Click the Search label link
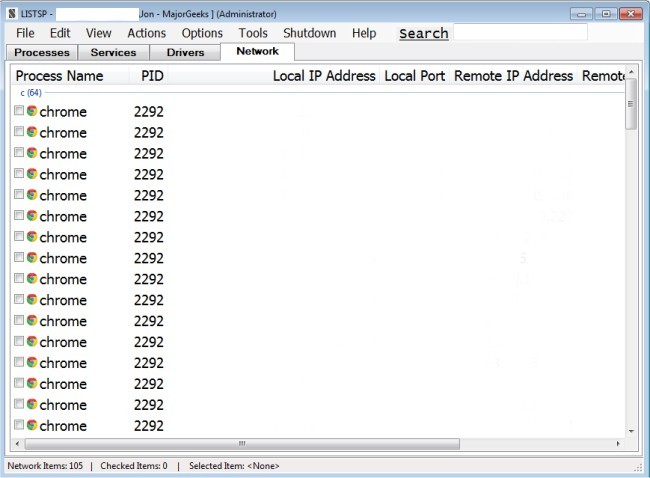Viewport: 650px width, 478px height. point(424,34)
